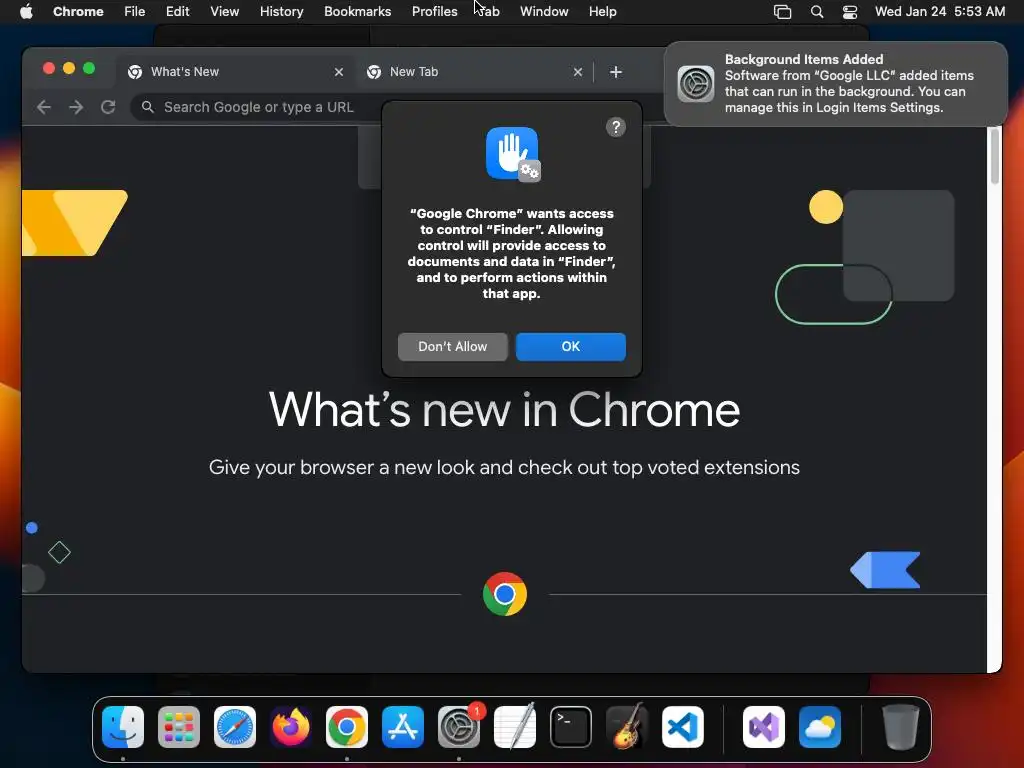Image resolution: width=1024 pixels, height=768 pixels.
Task: Confirm Finder access with the OK button
Action: pos(571,347)
